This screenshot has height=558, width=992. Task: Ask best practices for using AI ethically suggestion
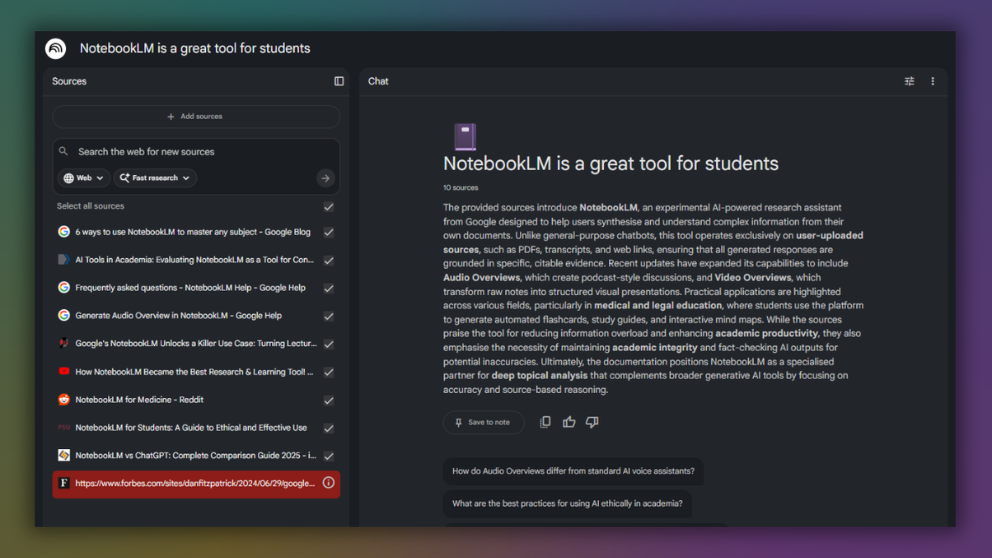(x=567, y=504)
